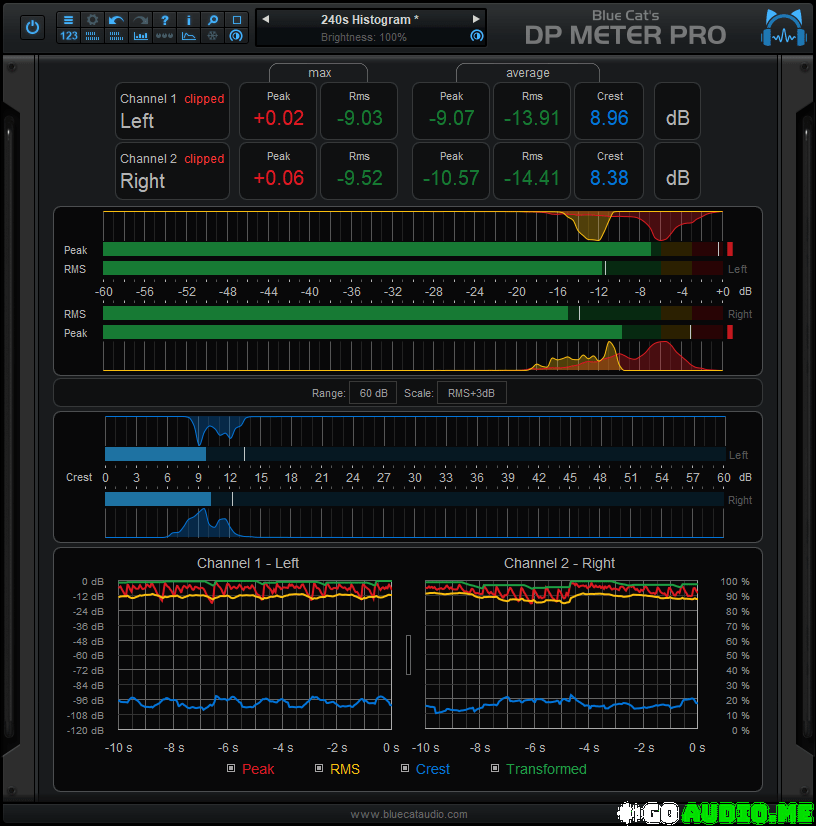The width and height of the screenshot is (816, 826).
Task: Click the average Peak -9.07 value
Action: click(x=451, y=118)
